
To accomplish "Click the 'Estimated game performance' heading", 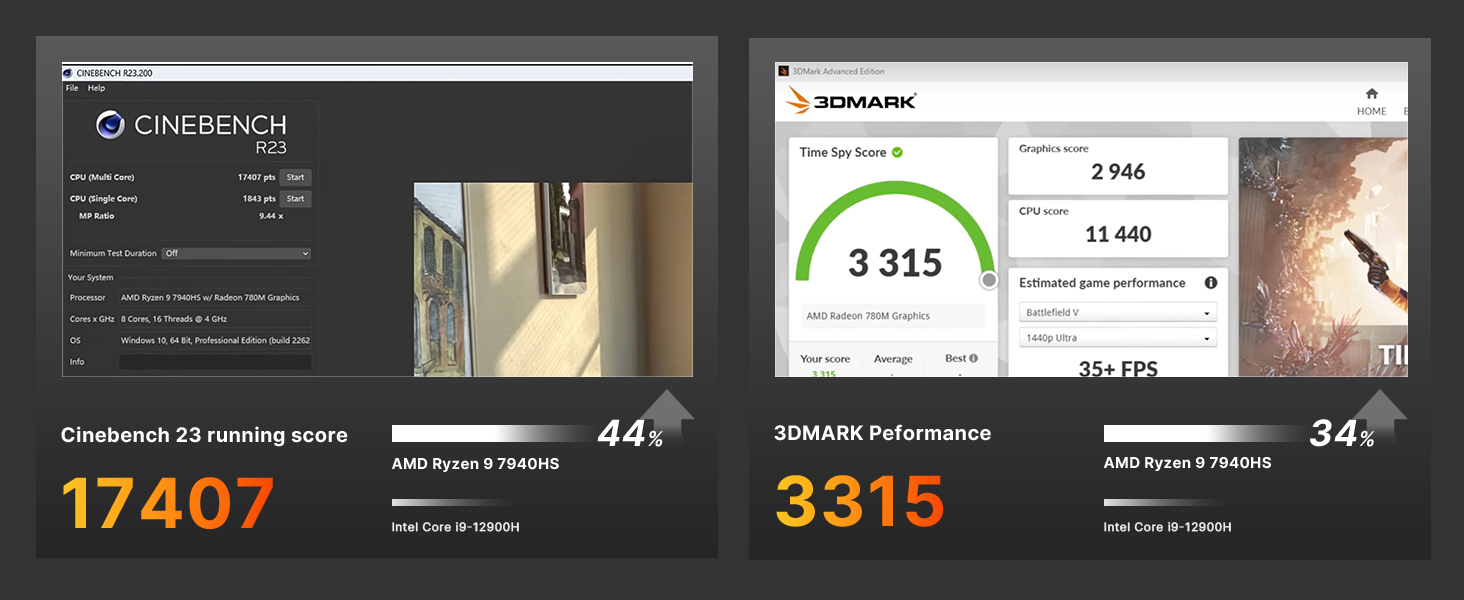I will [x=1102, y=283].
